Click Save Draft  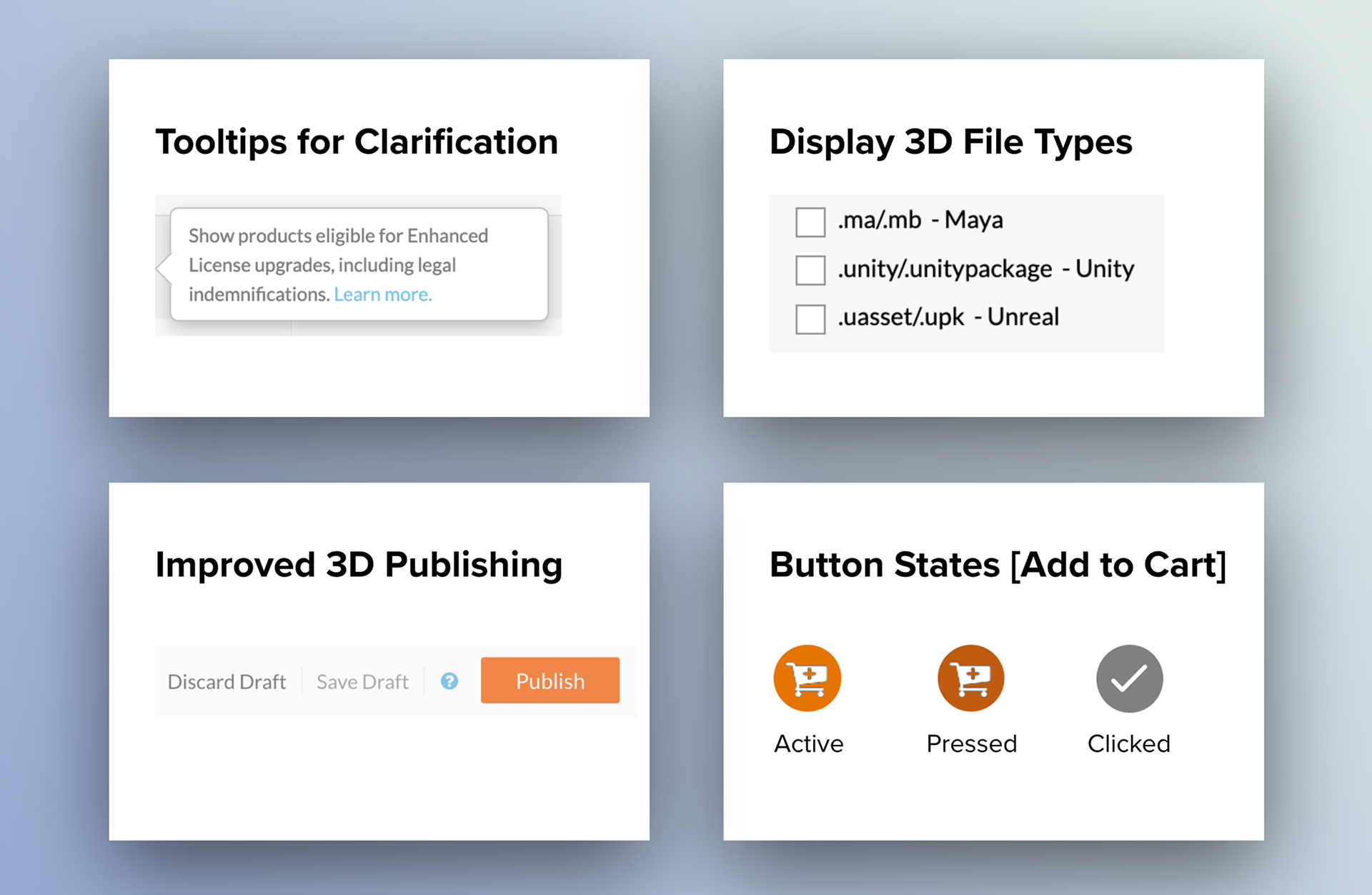[362, 682]
